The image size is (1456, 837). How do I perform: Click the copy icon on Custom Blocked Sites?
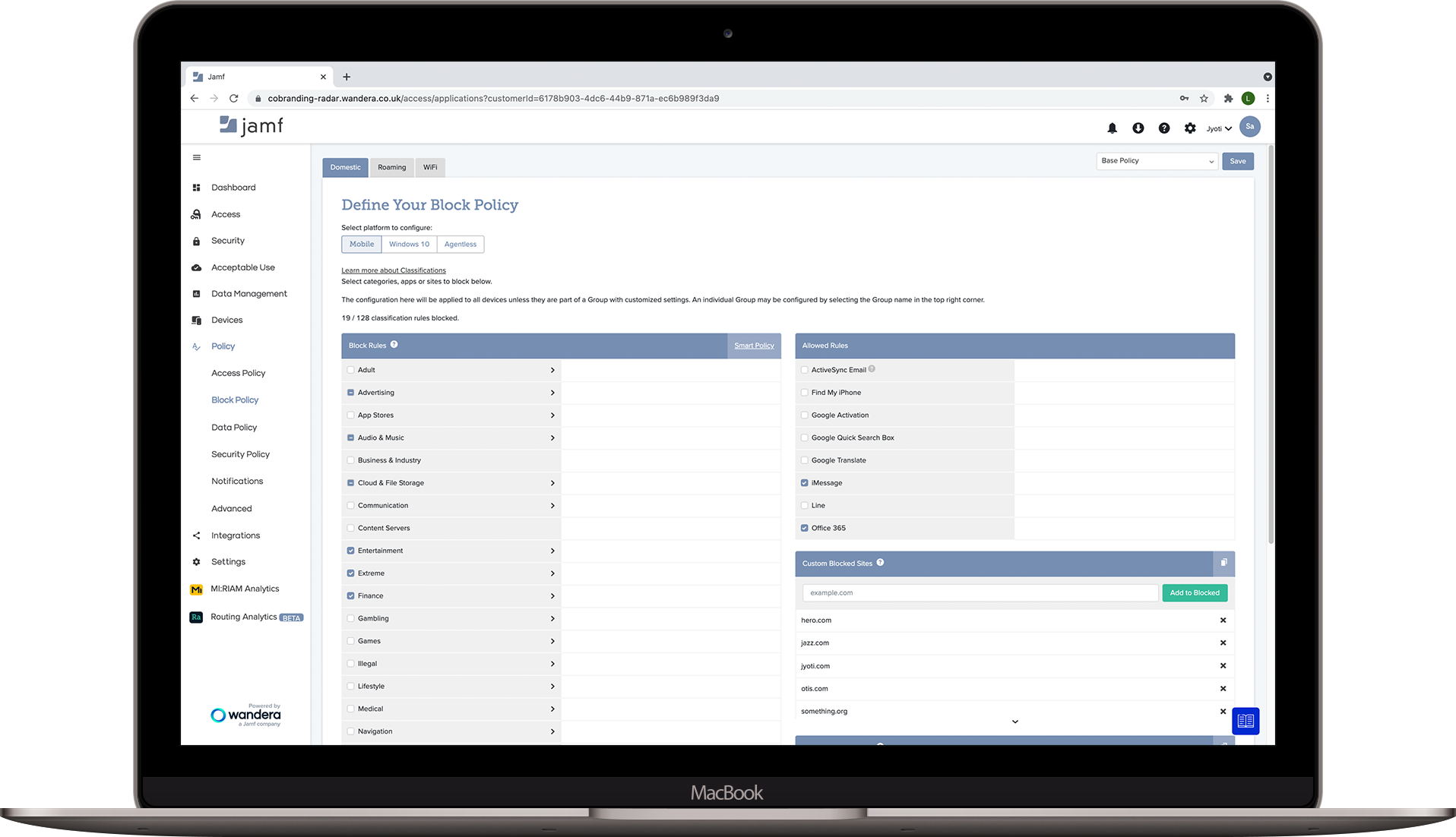[x=1223, y=563]
